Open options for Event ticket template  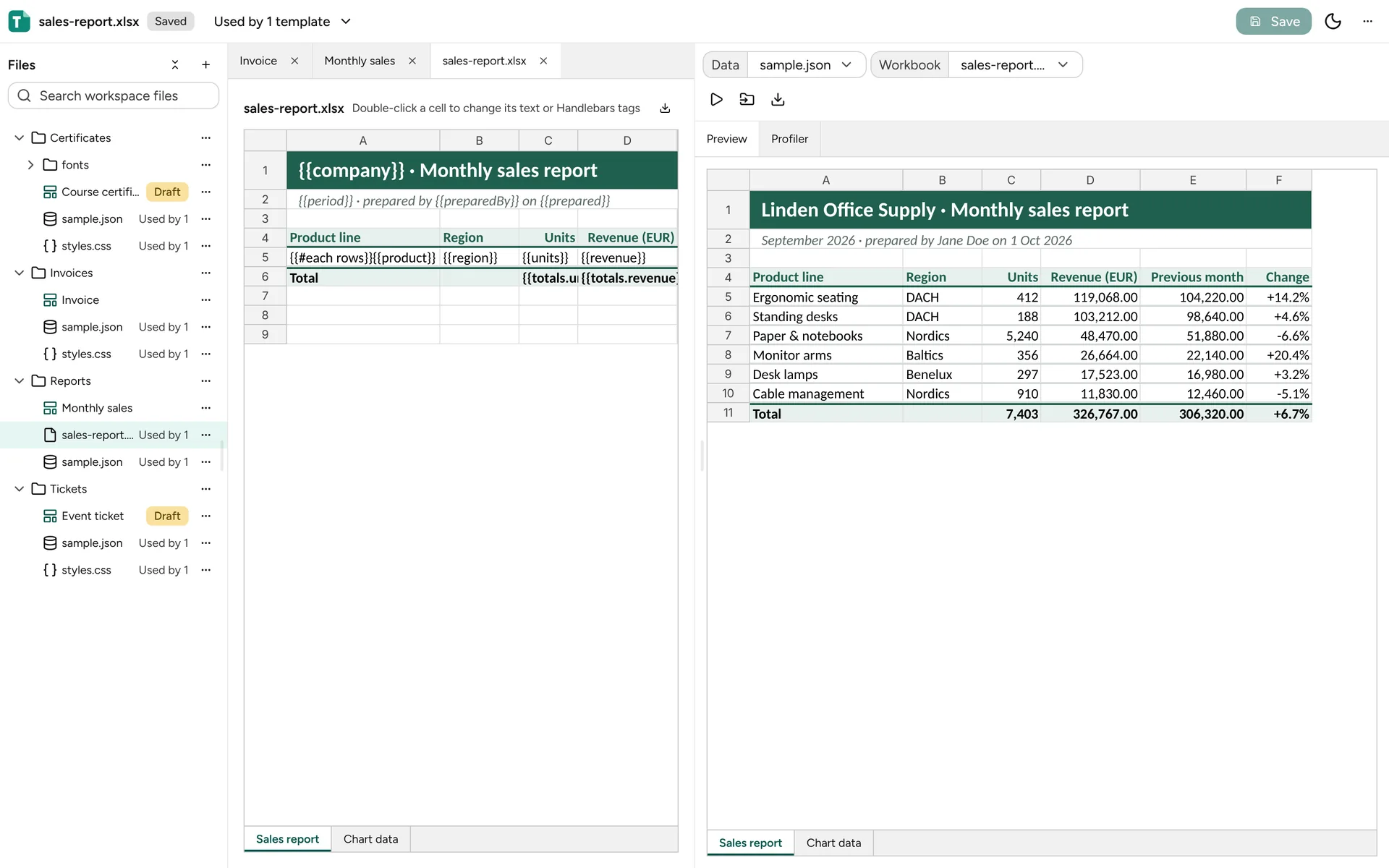click(x=206, y=516)
